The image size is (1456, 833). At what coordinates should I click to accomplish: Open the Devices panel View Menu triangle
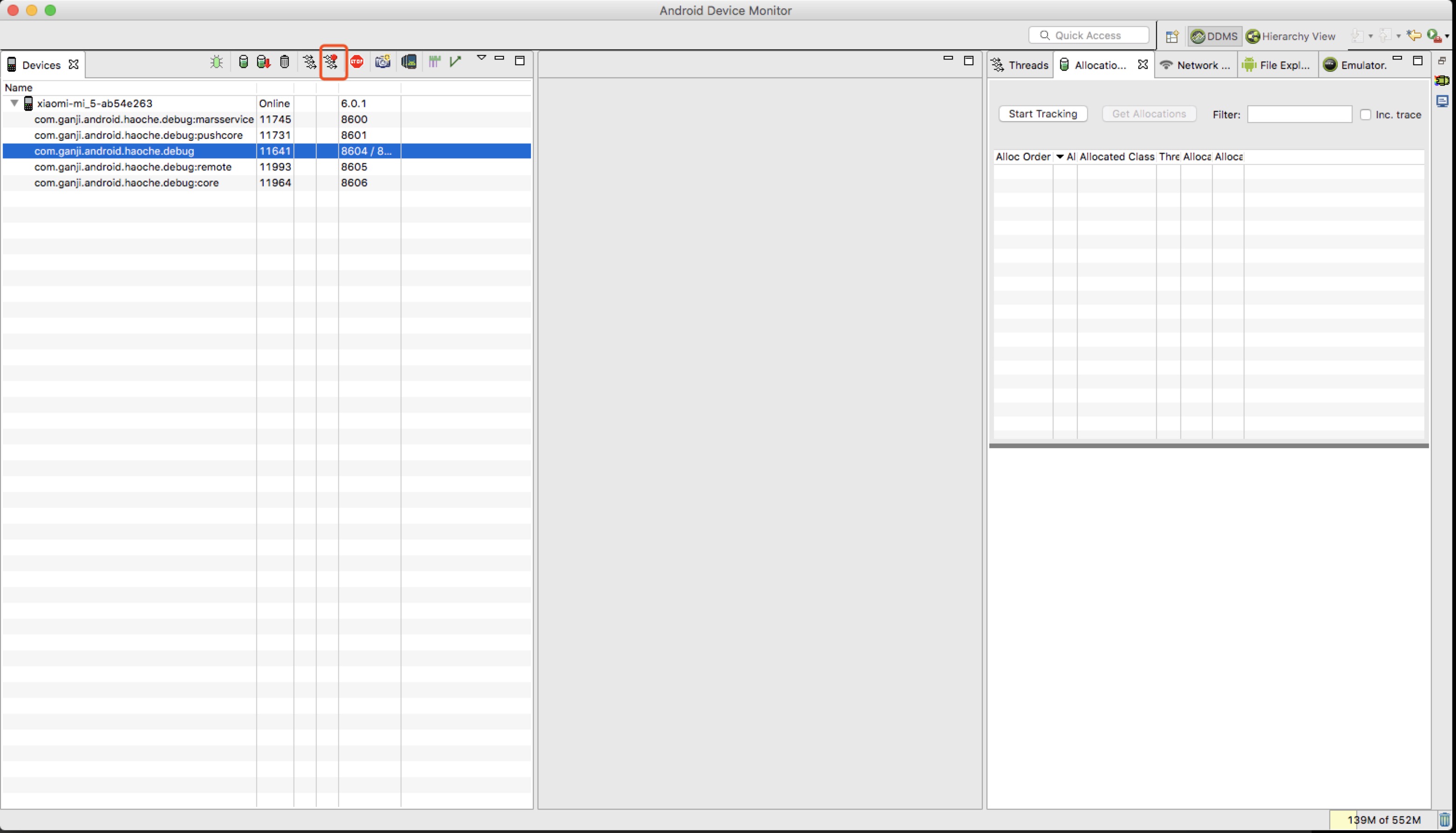[x=482, y=58]
